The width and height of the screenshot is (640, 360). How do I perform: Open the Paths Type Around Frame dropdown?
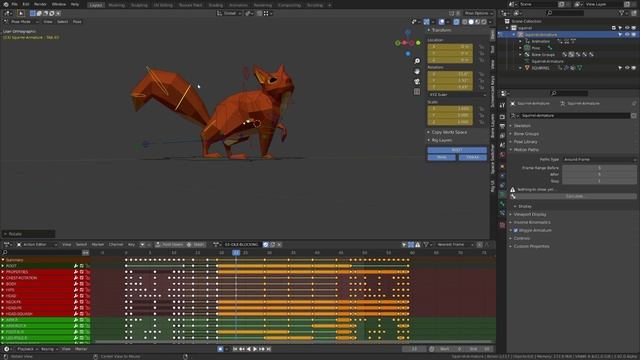click(599, 160)
